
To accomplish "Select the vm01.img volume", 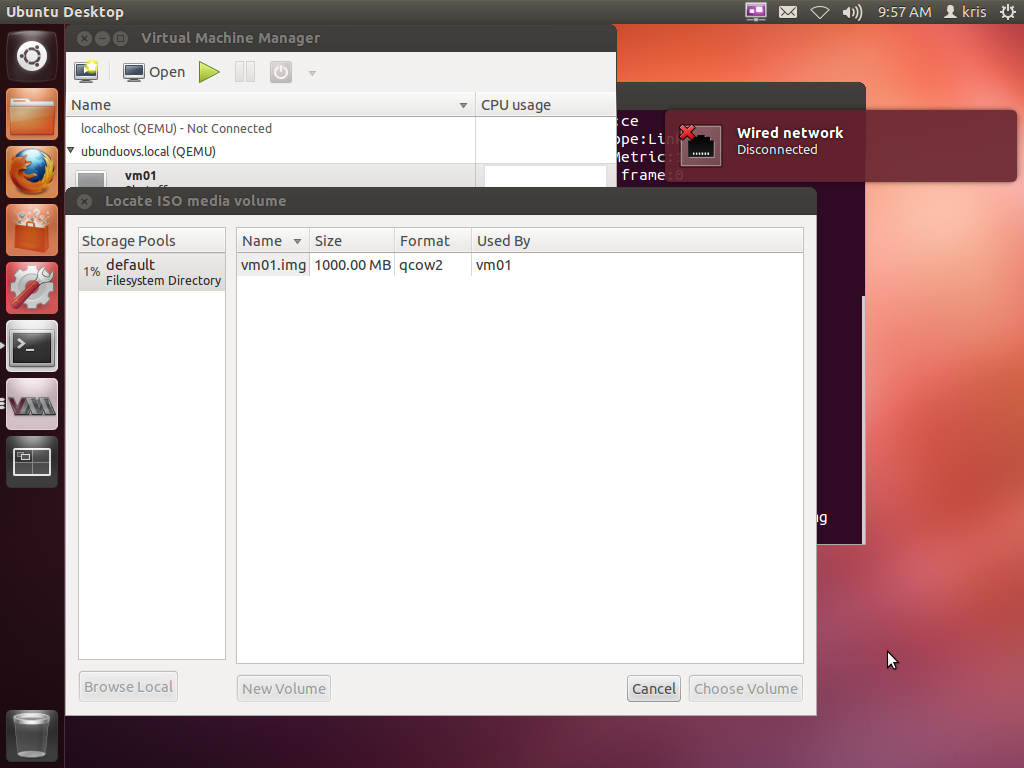I will (x=273, y=265).
